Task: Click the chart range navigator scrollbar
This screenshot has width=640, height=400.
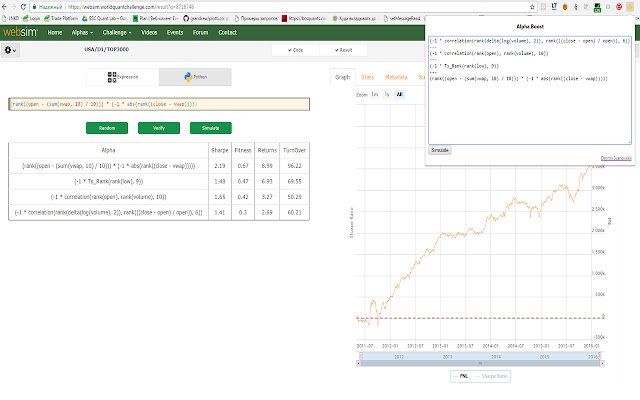Action: [480, 363]
